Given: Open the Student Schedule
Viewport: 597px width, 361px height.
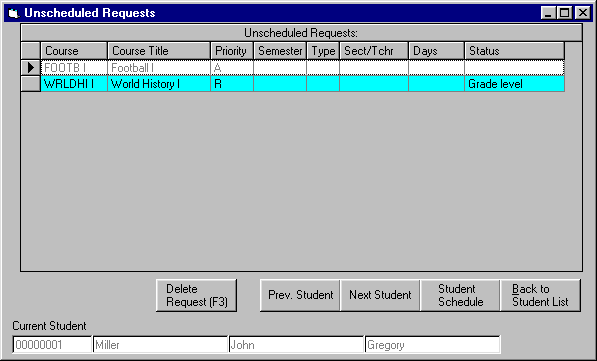Looking at the screenshot, I should pyautogui.click(x=460, y=296).
